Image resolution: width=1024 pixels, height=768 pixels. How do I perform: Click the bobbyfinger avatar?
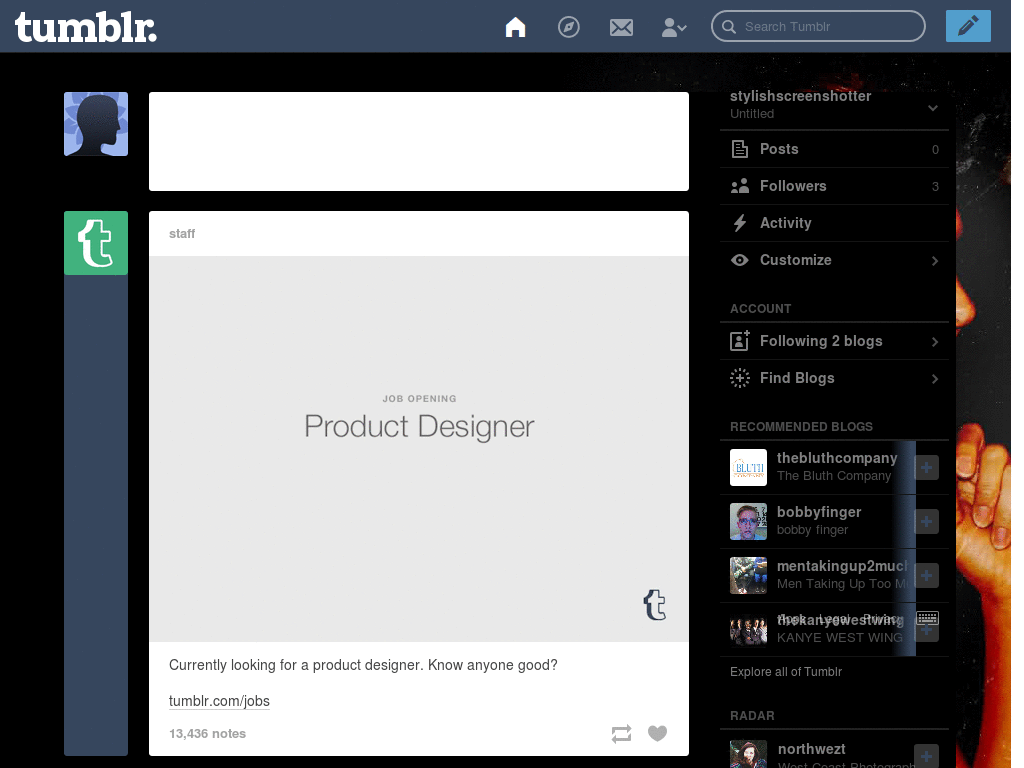tap(748, 521)
